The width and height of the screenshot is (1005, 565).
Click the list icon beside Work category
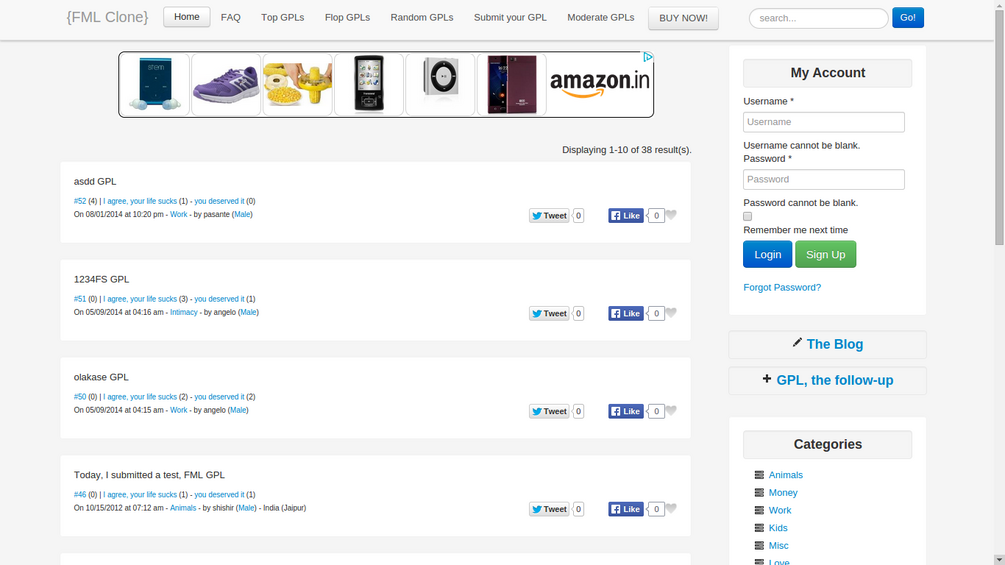click(759, 510)
